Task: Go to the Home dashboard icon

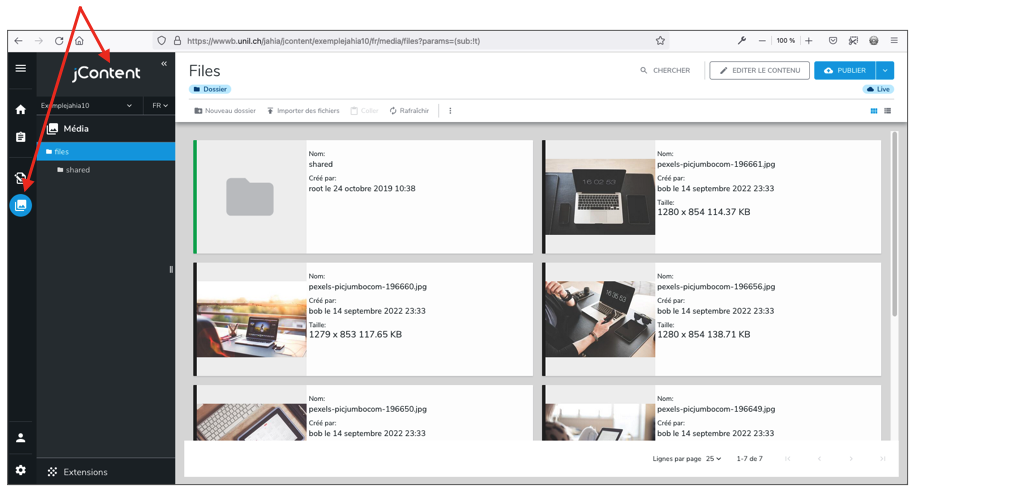Action: coord(21,109)
